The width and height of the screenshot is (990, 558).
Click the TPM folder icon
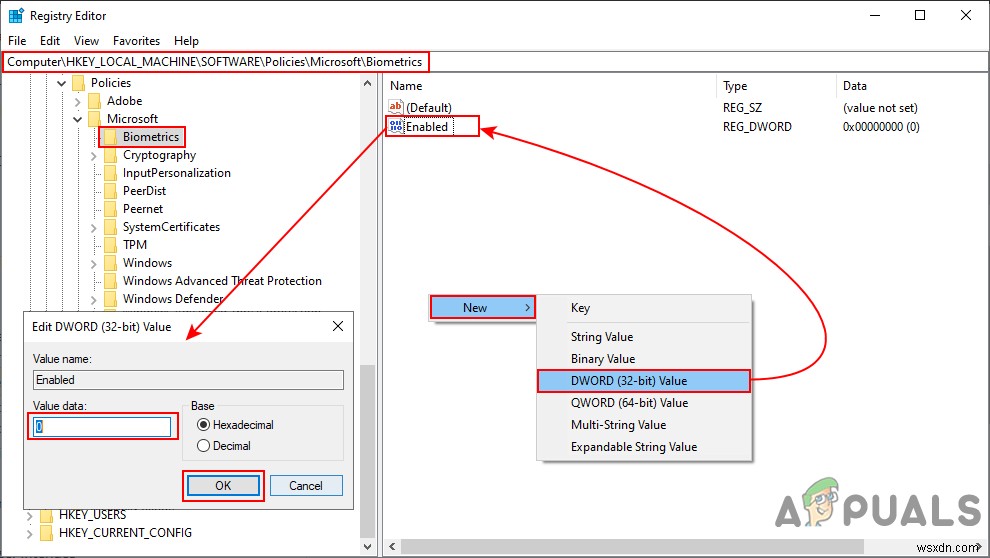point(110,245)
